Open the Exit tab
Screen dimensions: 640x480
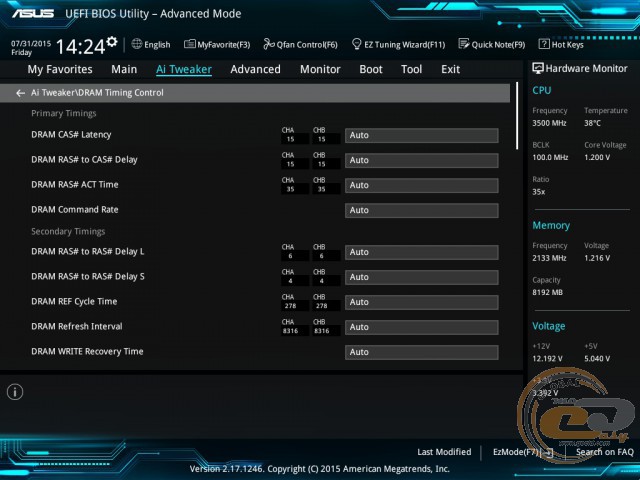click(x=450, y=69)
